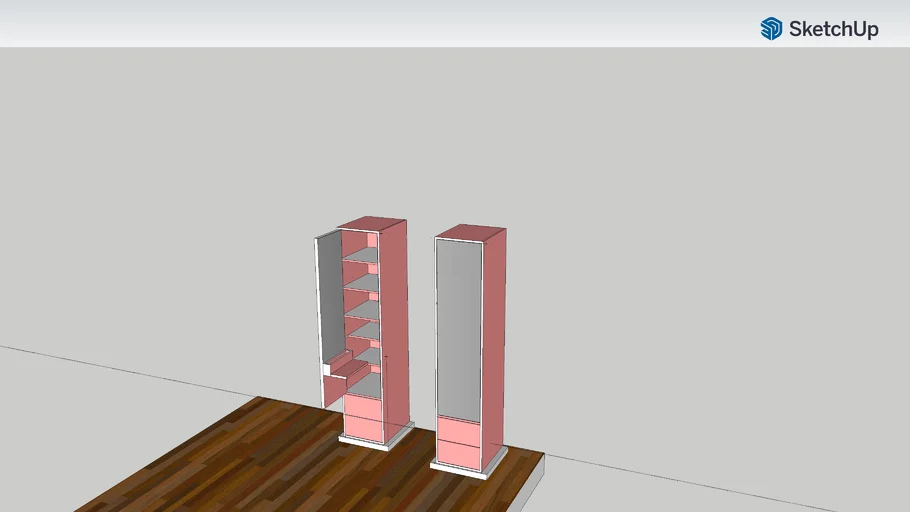Click the SketchUp wordmark text

[x=833, y=29]
